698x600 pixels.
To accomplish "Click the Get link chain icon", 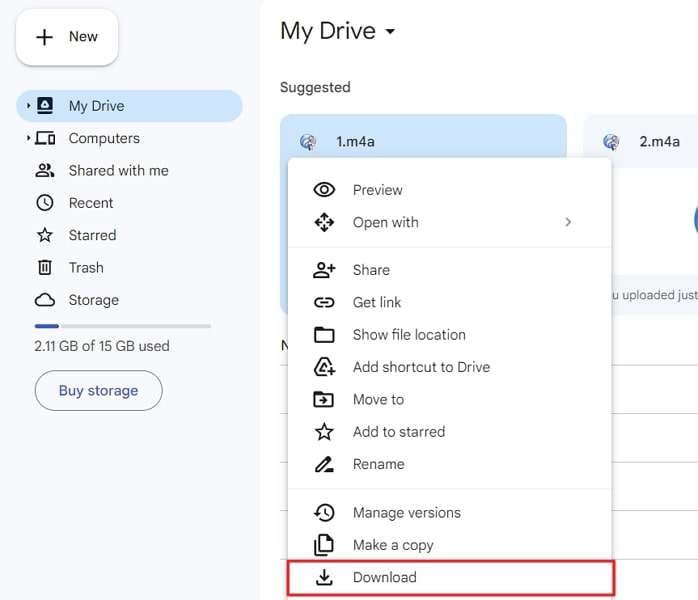I will [324, 302].
